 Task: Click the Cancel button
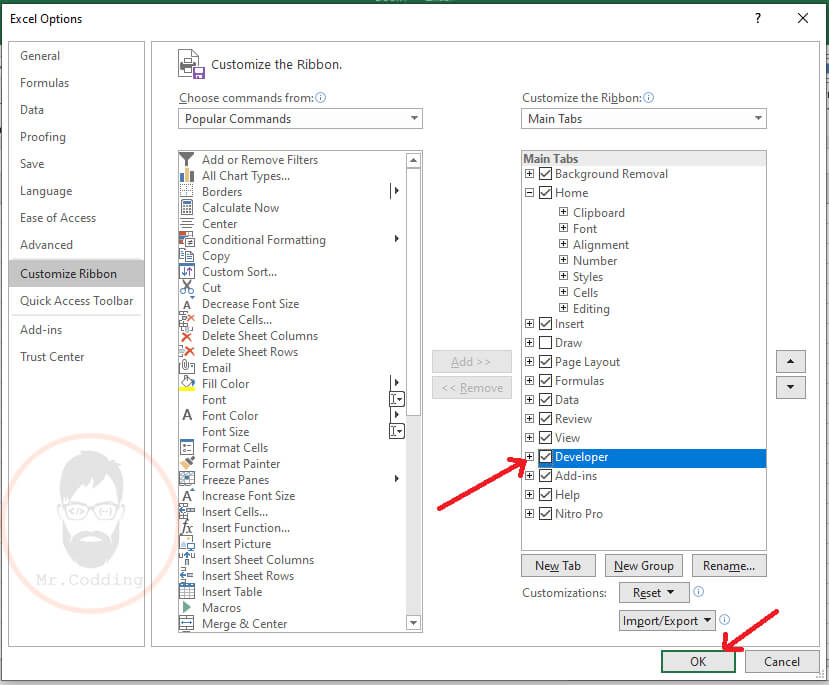(x=782, y=661)
